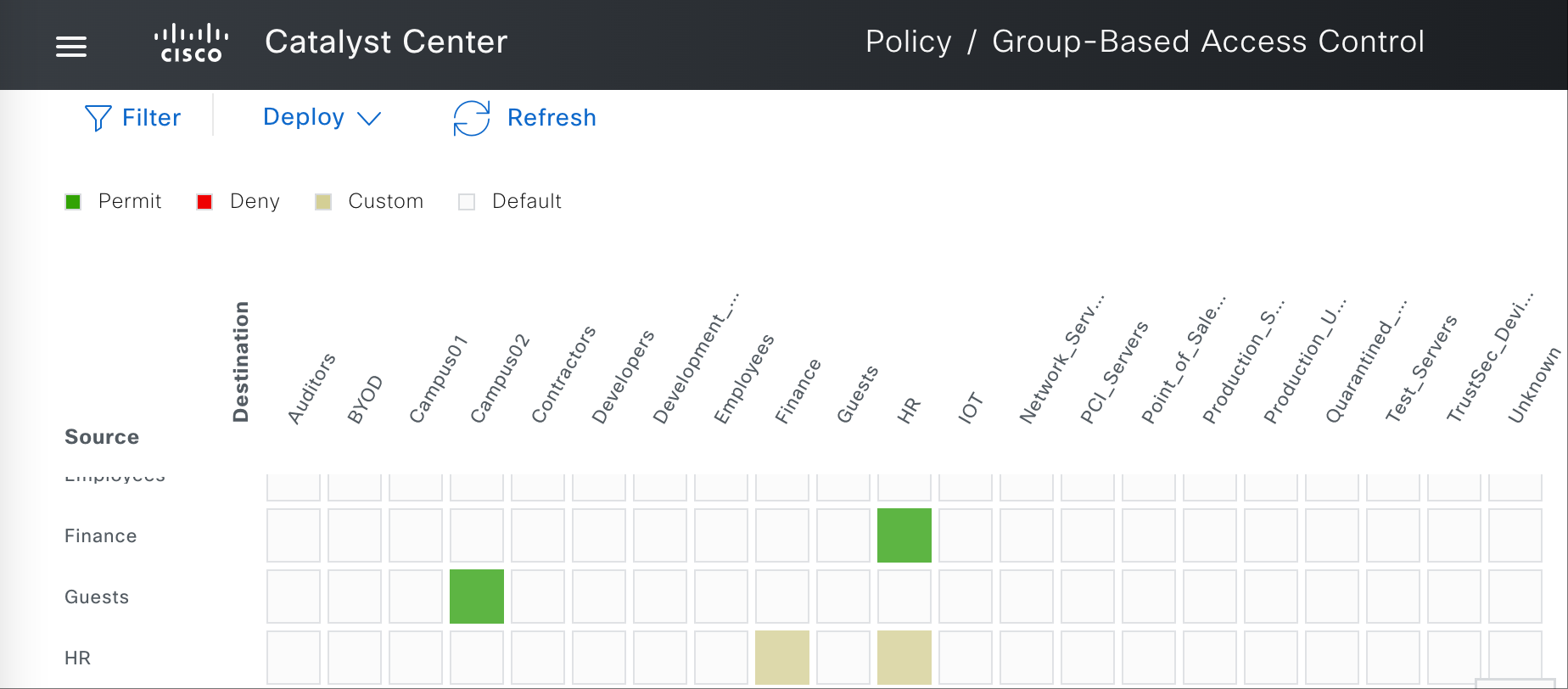Click the Developers destination column header
Image resolution: width=1568 pixels, height=689 pixels.
(x=624, y=377)
